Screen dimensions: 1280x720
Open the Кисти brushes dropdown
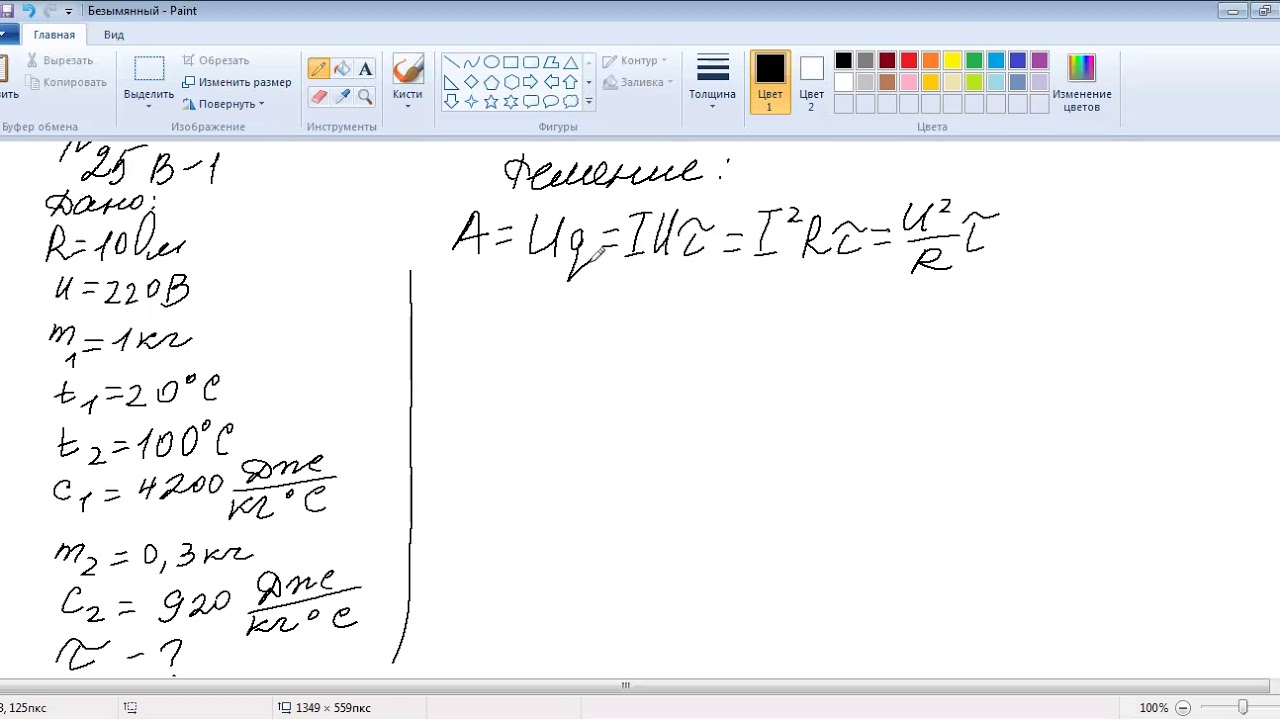[407, 106]
